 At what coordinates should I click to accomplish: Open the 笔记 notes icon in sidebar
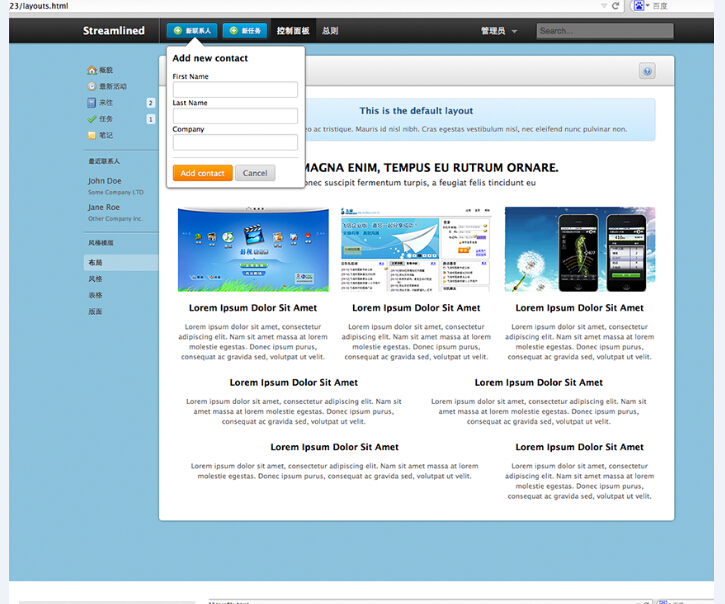click(x=91, y=135)
